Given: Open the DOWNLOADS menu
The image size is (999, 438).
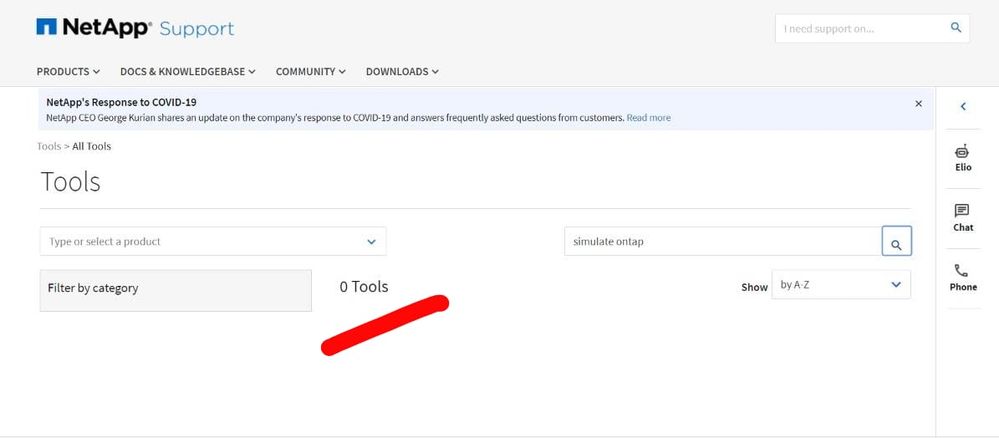Looking at the screenshot, I should click(402, 71).
